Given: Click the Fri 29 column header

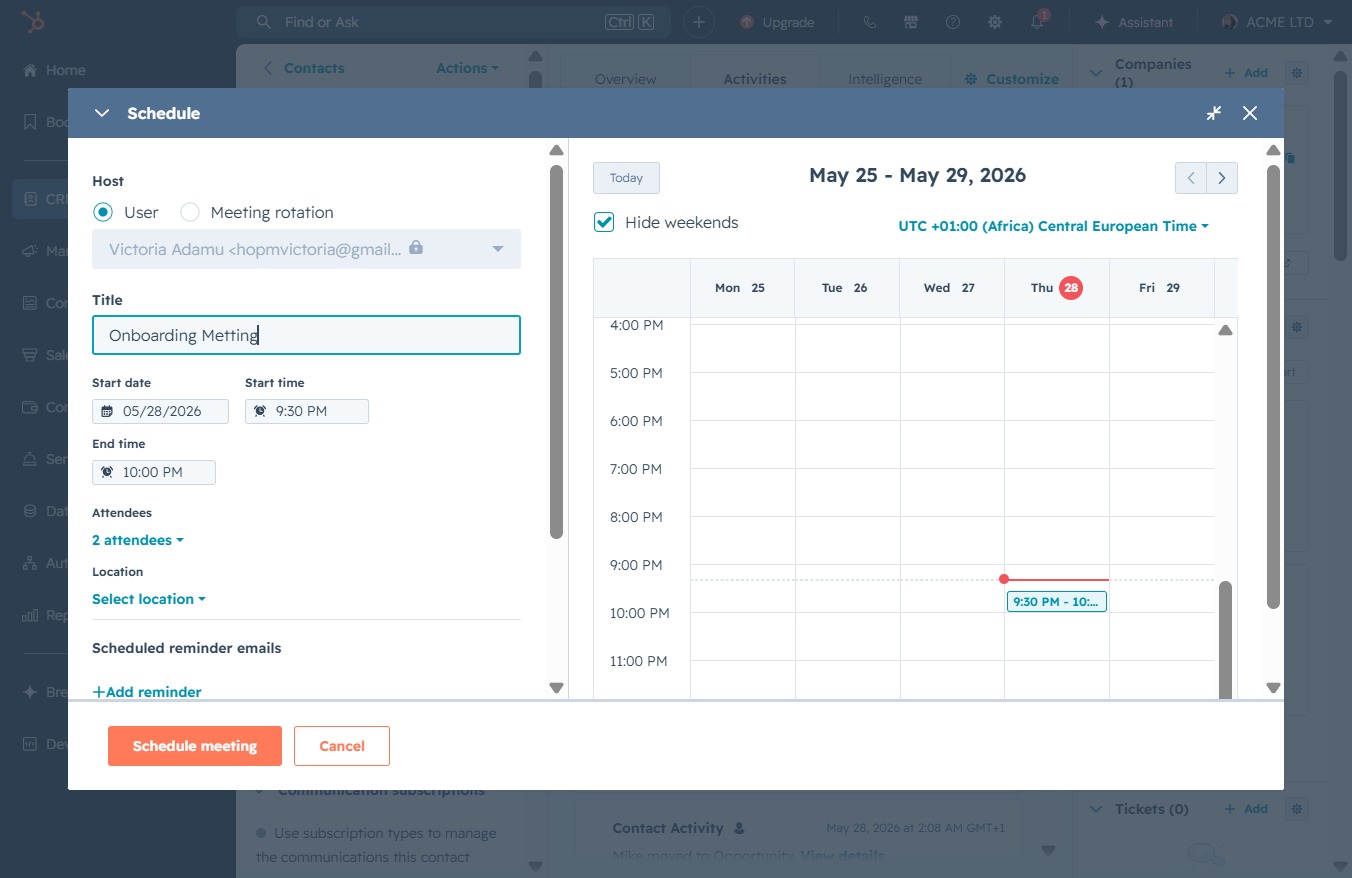Looking at the screenshot, I should pyautogui.click(x=1161, y=288).
